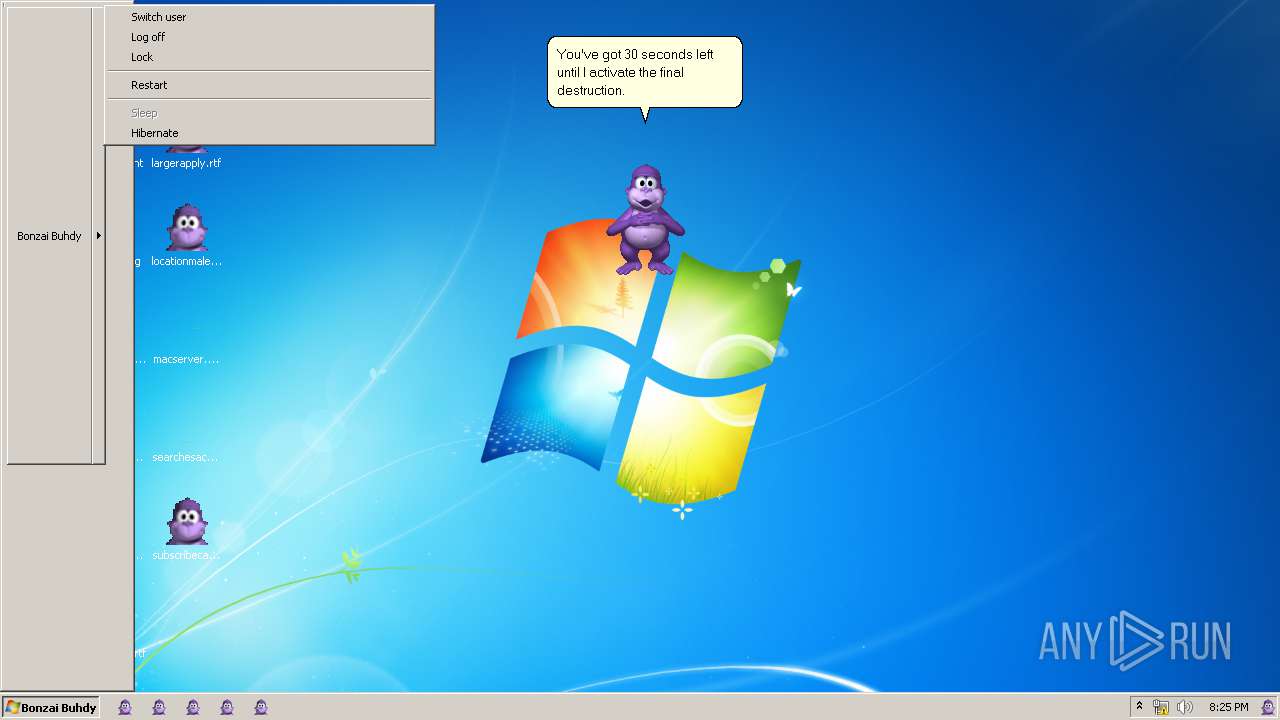Image resolution: width=1280 pixels, height=720 pixels.
Task: Open the second purple gorilla taskbar icon
Action: pyautogui.click(x=159, y=707)
